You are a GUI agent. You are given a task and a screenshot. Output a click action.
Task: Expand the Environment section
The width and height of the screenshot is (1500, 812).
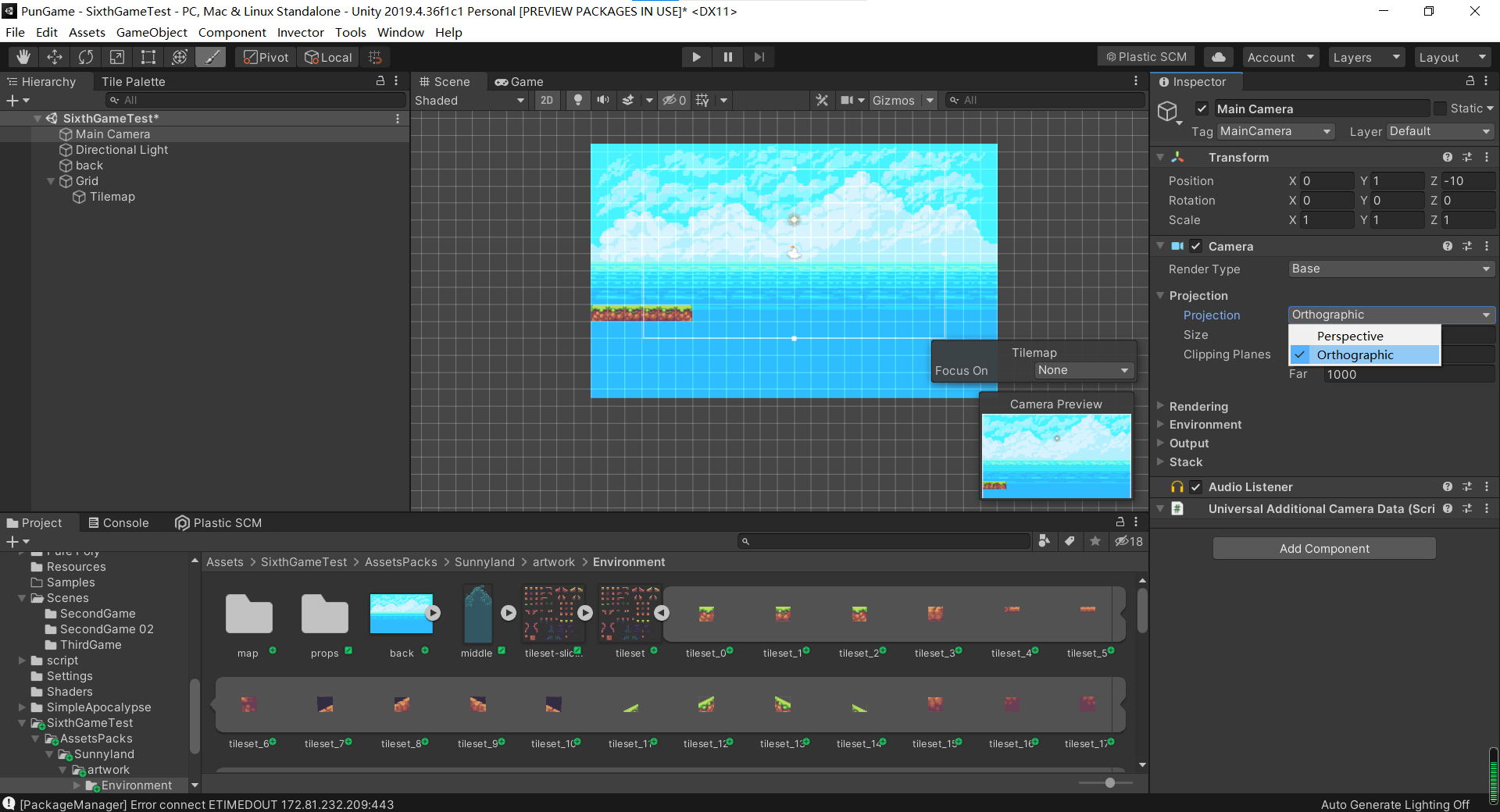(x=1205, y=424)
